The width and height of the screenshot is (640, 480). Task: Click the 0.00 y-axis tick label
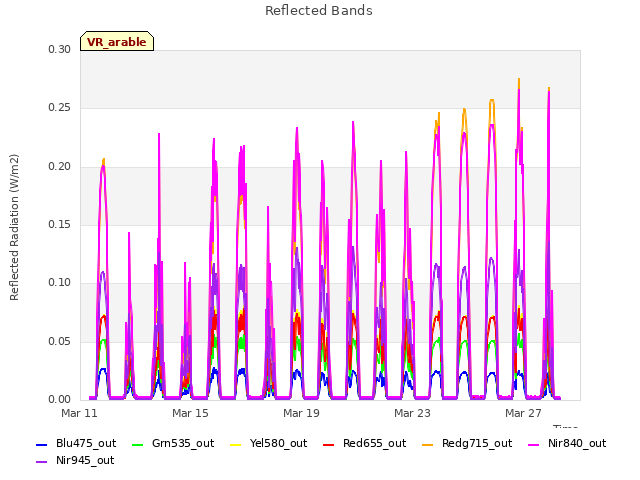tap(60, 399)
